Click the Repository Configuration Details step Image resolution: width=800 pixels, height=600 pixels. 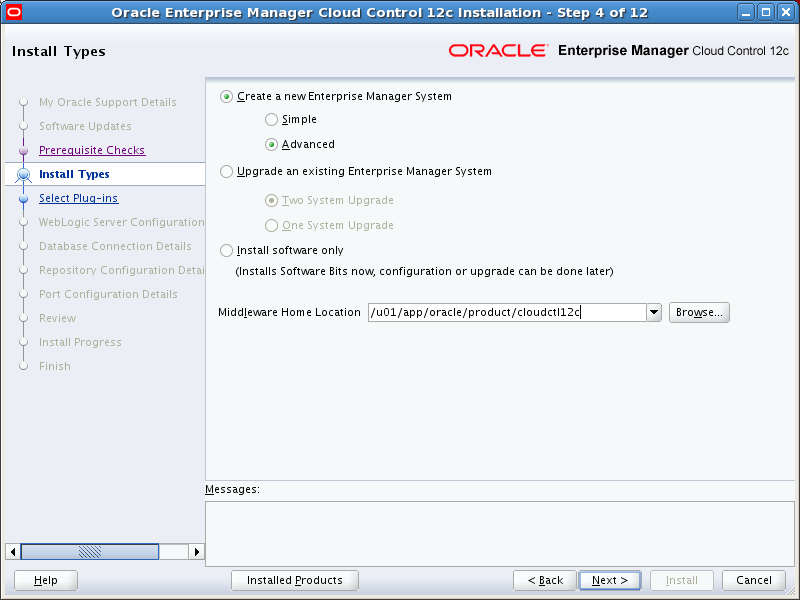click(121, 270)
